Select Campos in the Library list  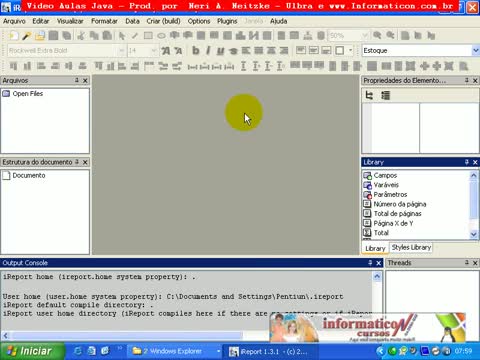pos(385,175)
